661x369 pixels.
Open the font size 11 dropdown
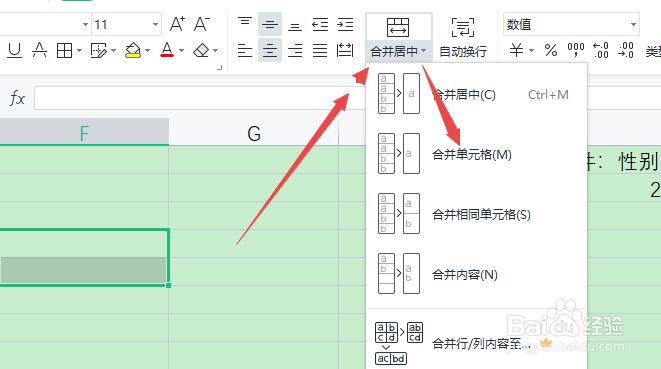click(156, 24)
